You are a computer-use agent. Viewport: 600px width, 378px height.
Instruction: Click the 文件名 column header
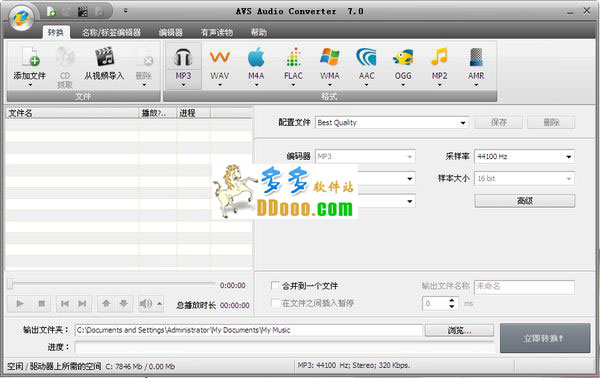coord(72,113)
